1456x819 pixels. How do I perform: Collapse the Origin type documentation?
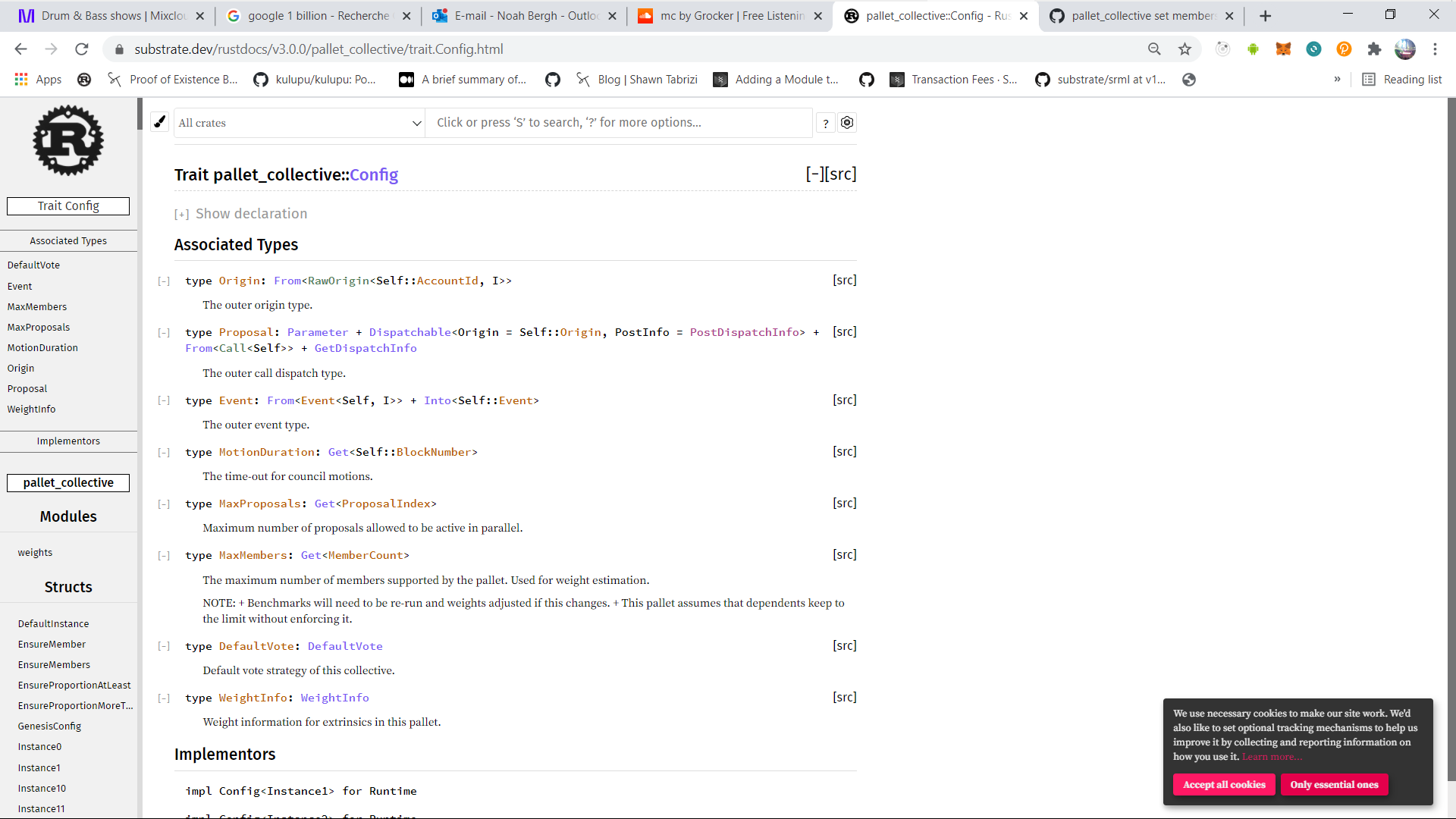coord(164,281)
